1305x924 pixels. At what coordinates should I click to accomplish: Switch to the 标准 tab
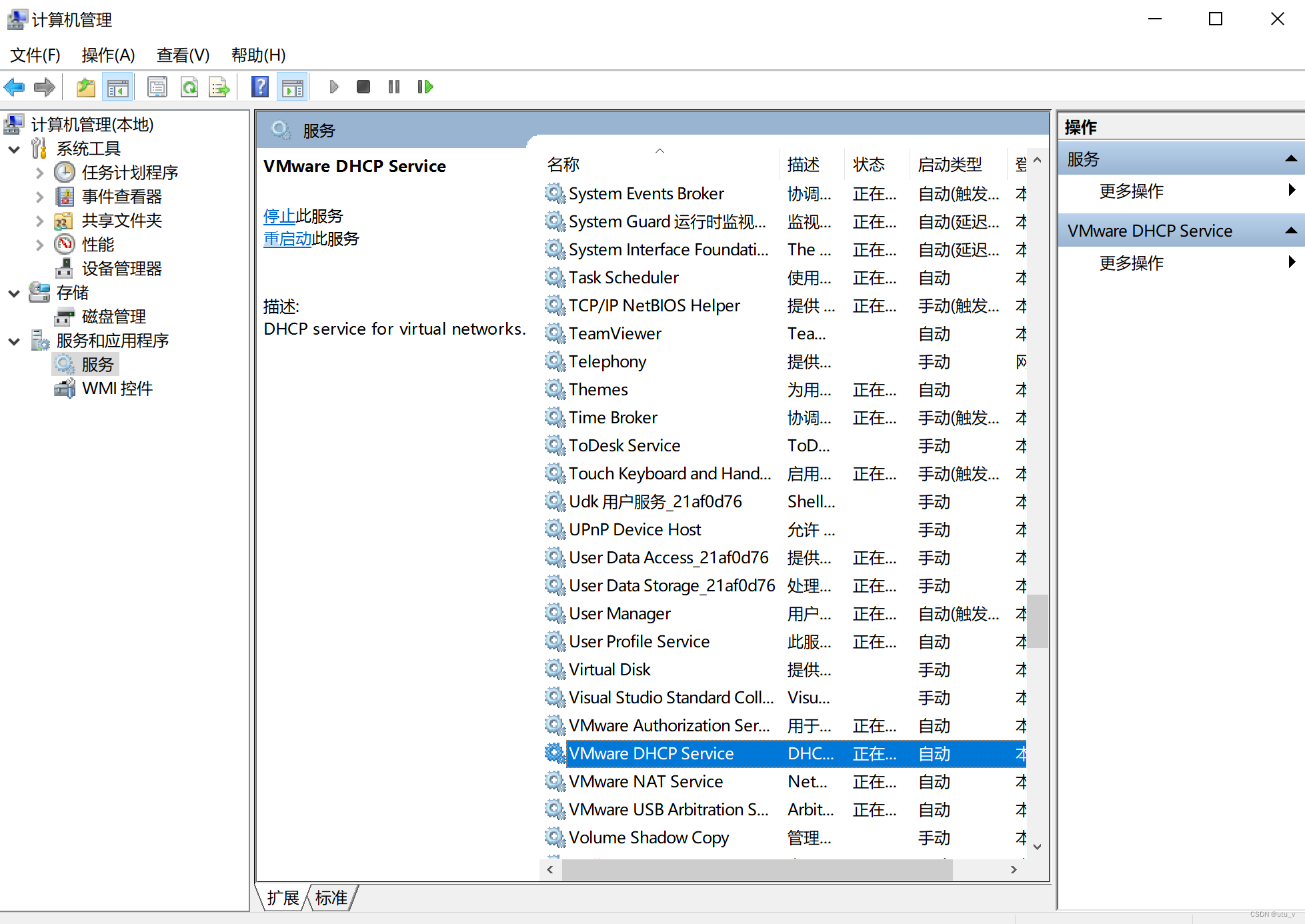click(331, 898)
